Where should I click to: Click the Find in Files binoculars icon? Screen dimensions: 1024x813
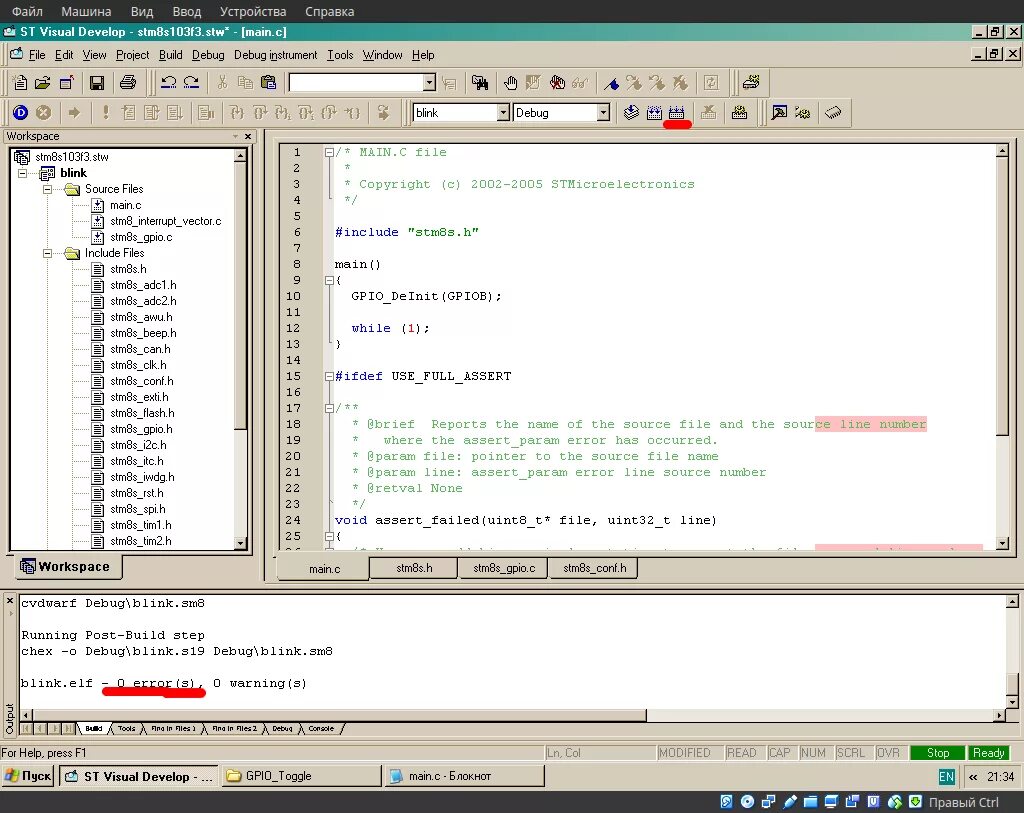(480, 82)
